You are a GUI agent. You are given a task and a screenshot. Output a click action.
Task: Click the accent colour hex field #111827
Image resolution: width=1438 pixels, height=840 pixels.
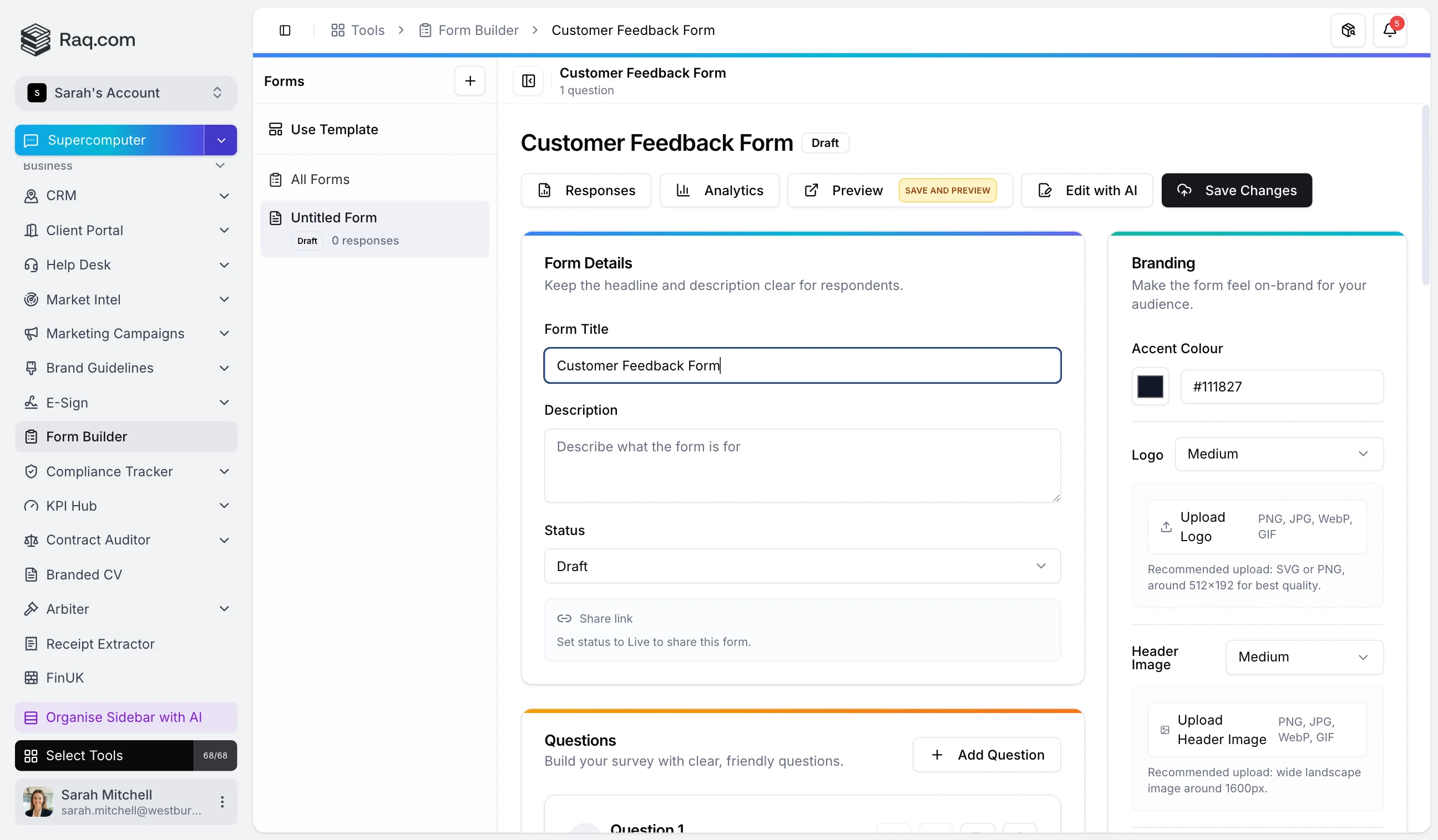click(x=1282, y=386)
